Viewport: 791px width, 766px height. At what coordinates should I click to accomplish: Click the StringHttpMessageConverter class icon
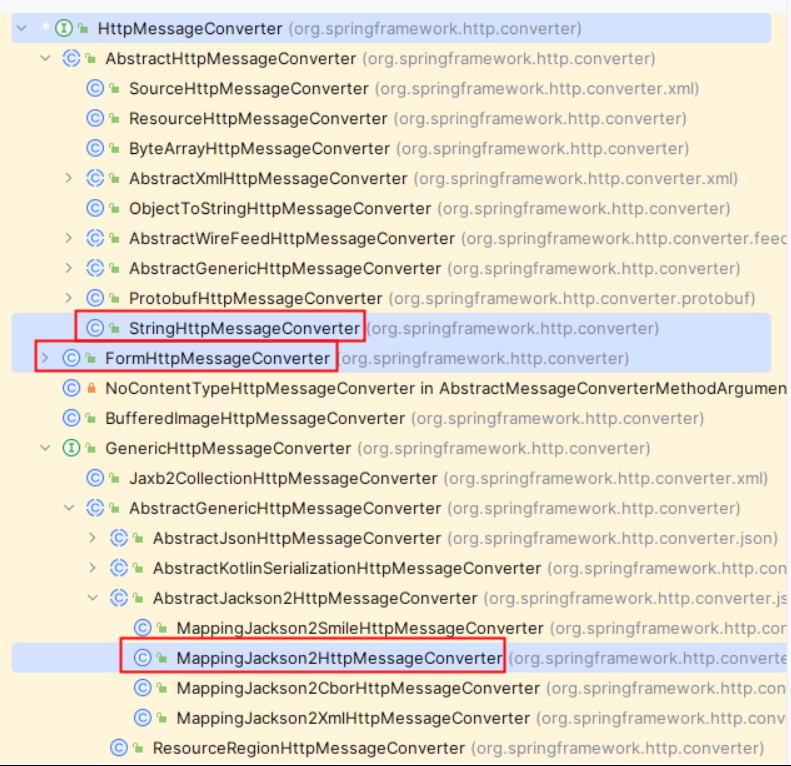pos(95,328)
